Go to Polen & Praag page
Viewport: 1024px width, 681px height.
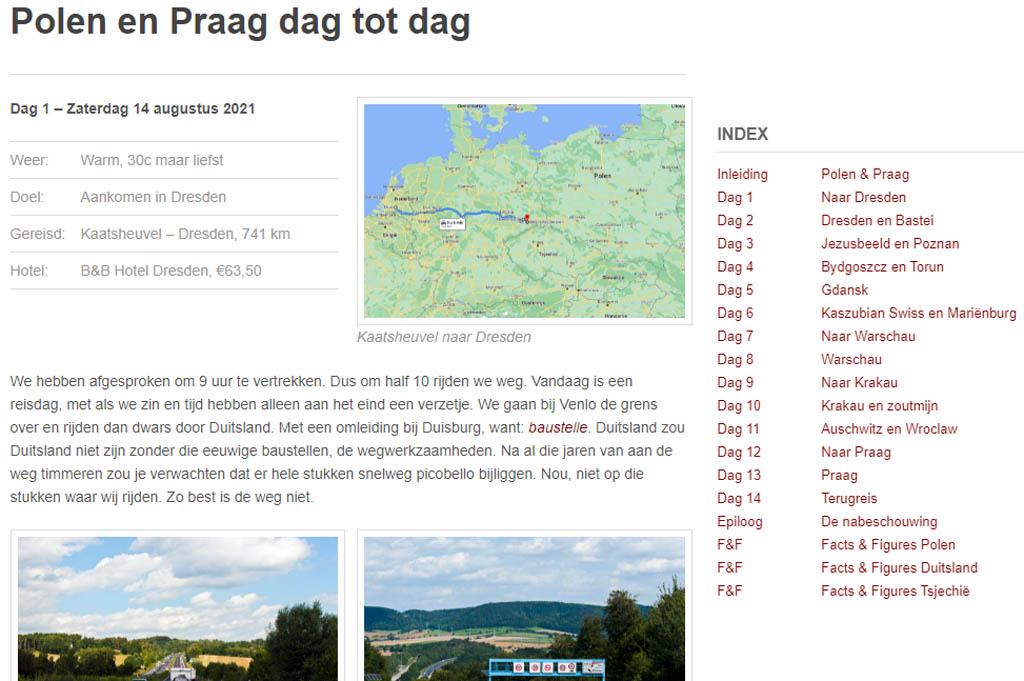(865, 174)
